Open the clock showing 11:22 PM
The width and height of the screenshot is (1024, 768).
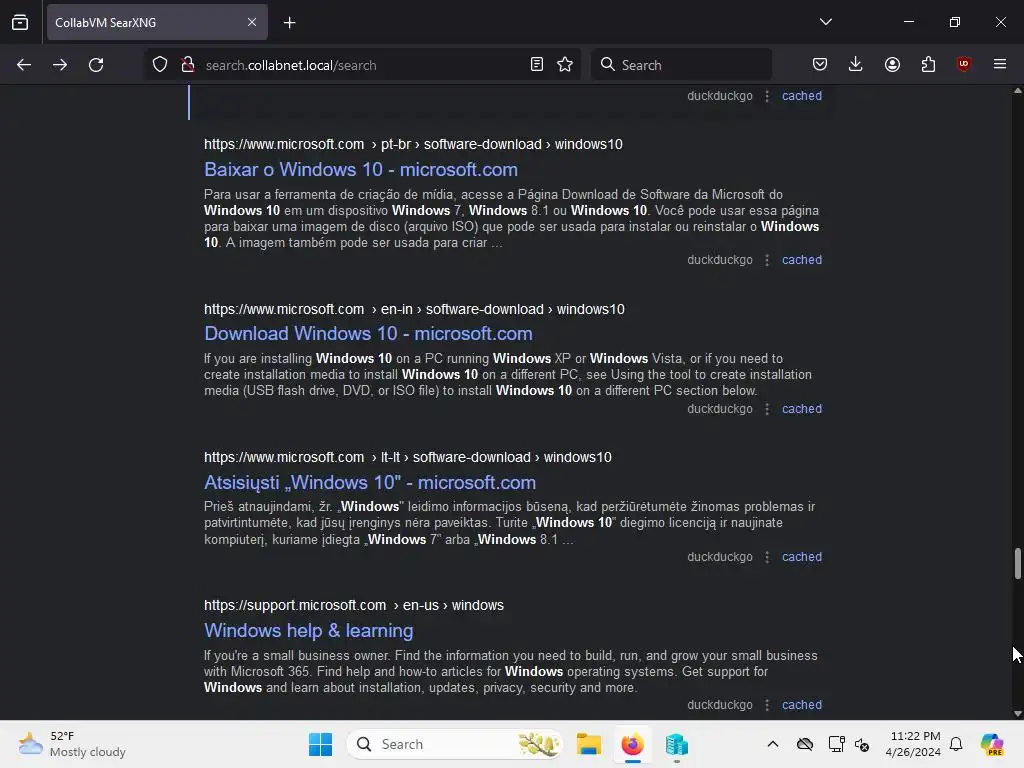point(913,744)
